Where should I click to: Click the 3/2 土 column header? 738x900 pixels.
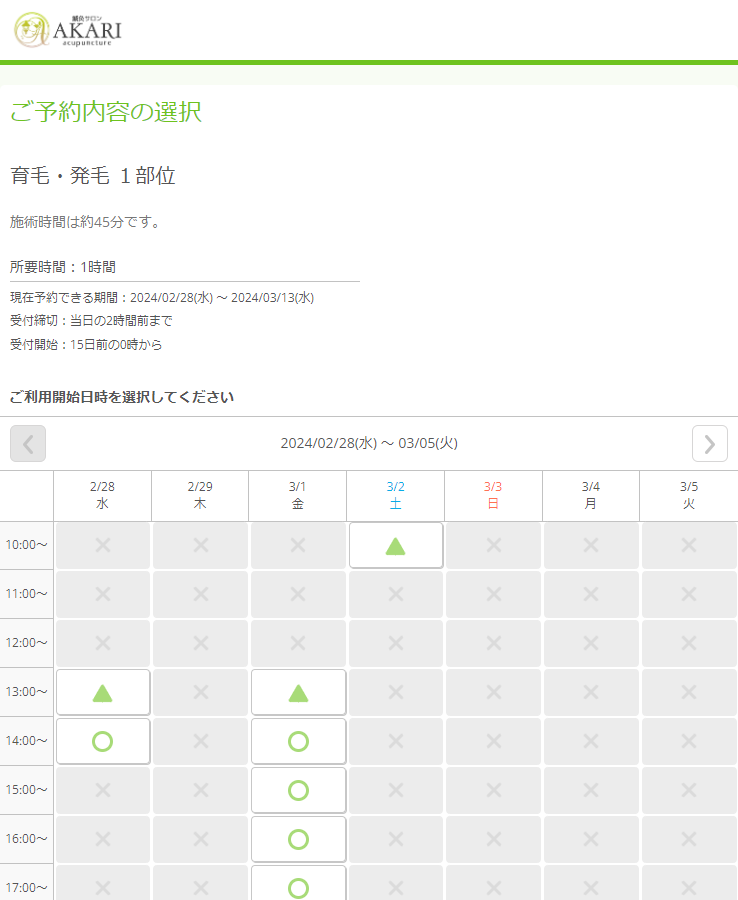point(395,495)
